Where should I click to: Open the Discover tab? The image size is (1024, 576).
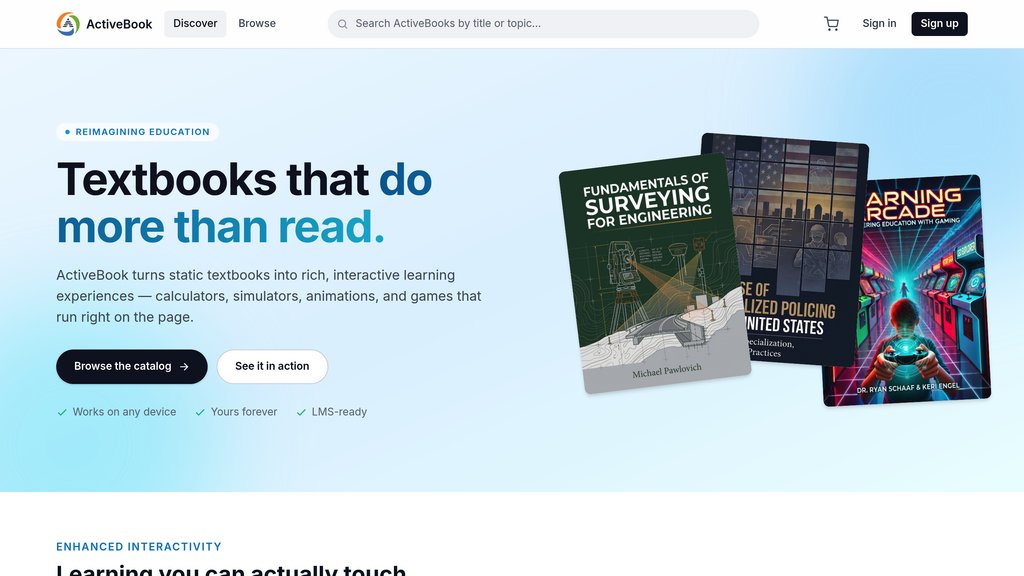point(195,24)
